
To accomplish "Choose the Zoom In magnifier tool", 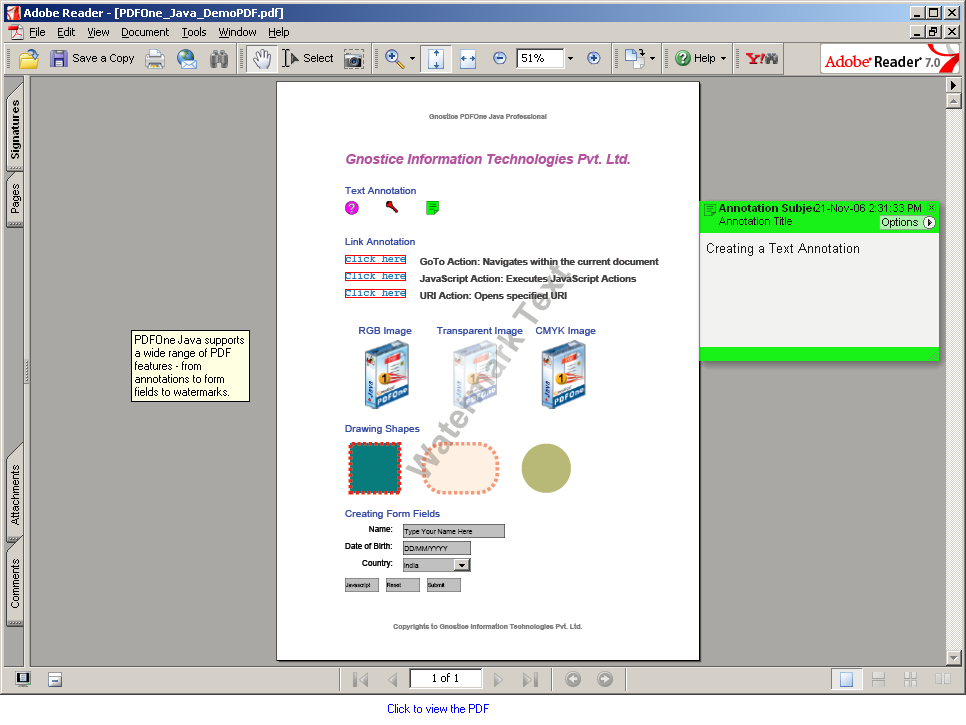I will click(x=394, y=59).
